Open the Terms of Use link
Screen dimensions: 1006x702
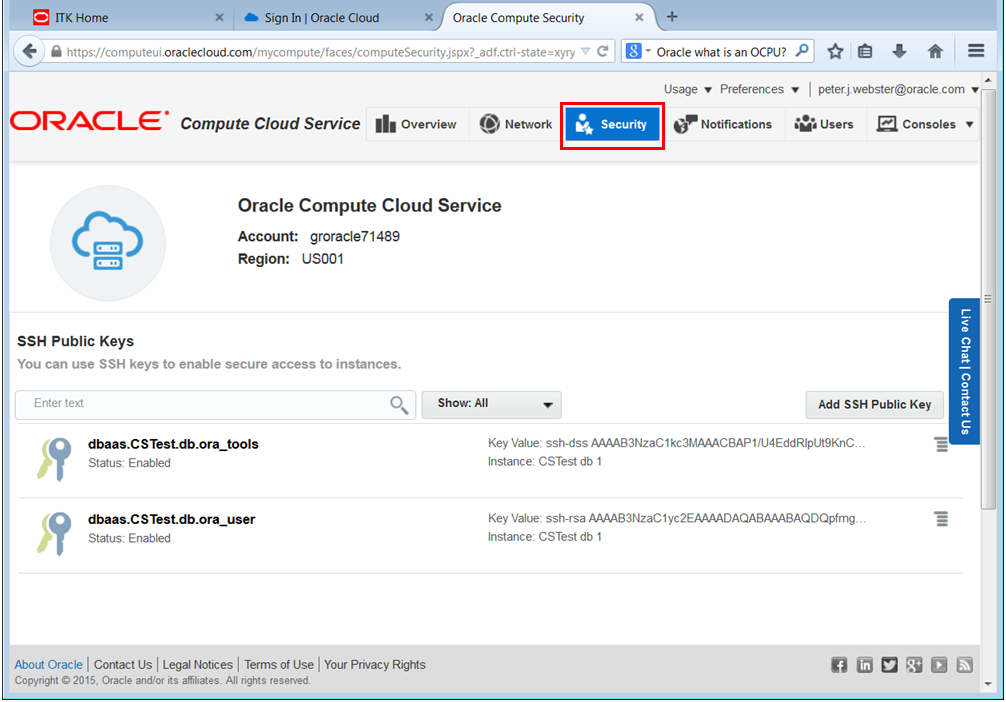point(279,665)
